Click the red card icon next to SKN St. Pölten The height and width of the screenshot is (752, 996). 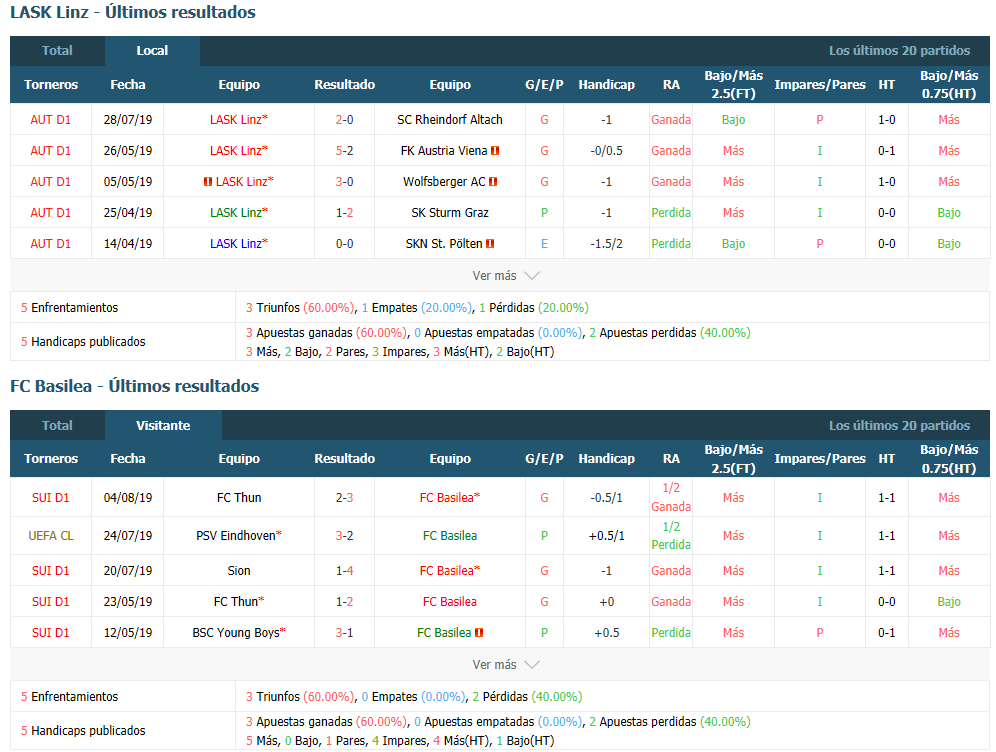(490, 244)
